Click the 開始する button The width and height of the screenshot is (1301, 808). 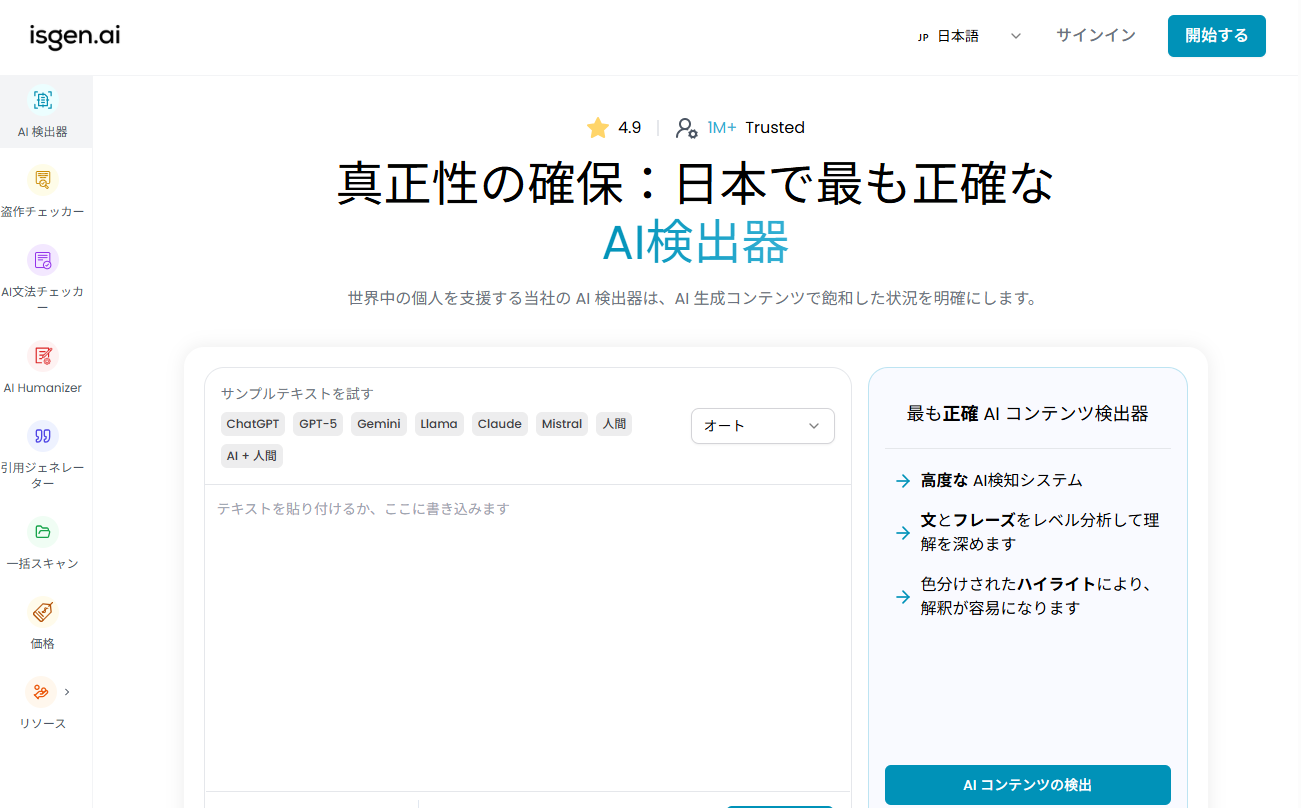pos(1217,36)
